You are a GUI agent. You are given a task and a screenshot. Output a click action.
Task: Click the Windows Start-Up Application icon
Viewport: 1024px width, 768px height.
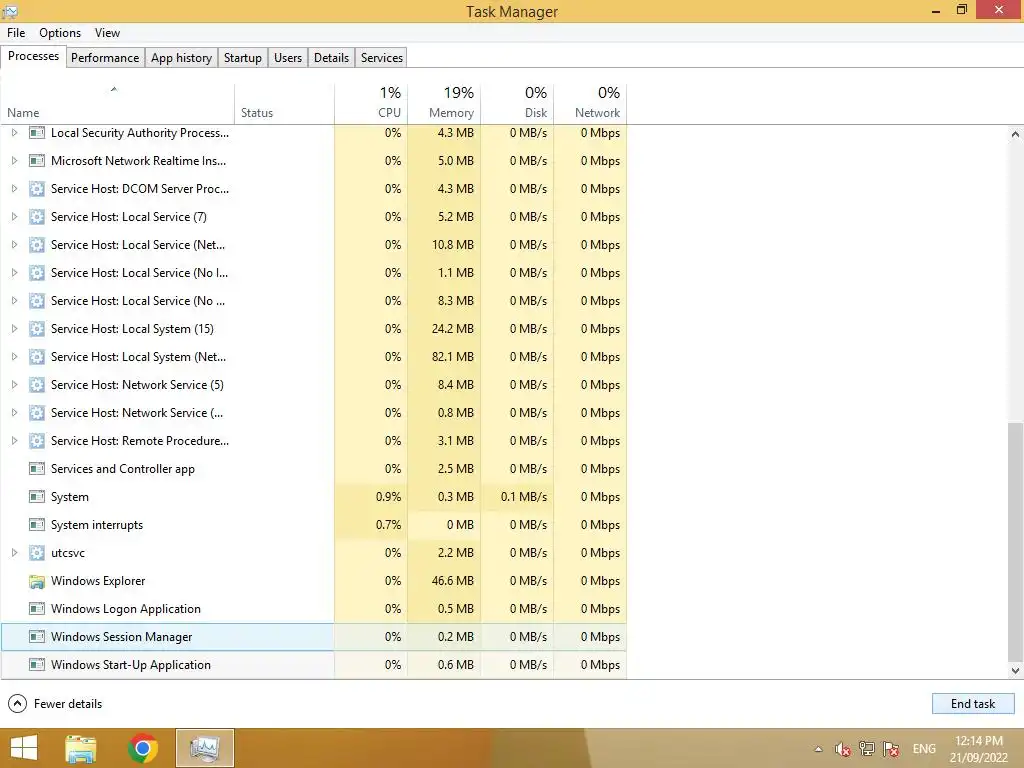[37, 665]
